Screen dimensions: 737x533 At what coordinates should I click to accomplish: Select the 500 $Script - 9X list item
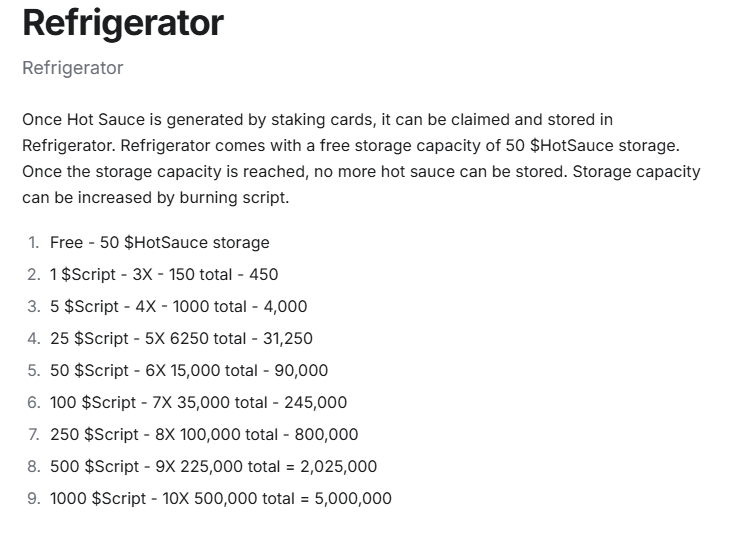click(213, 466)
